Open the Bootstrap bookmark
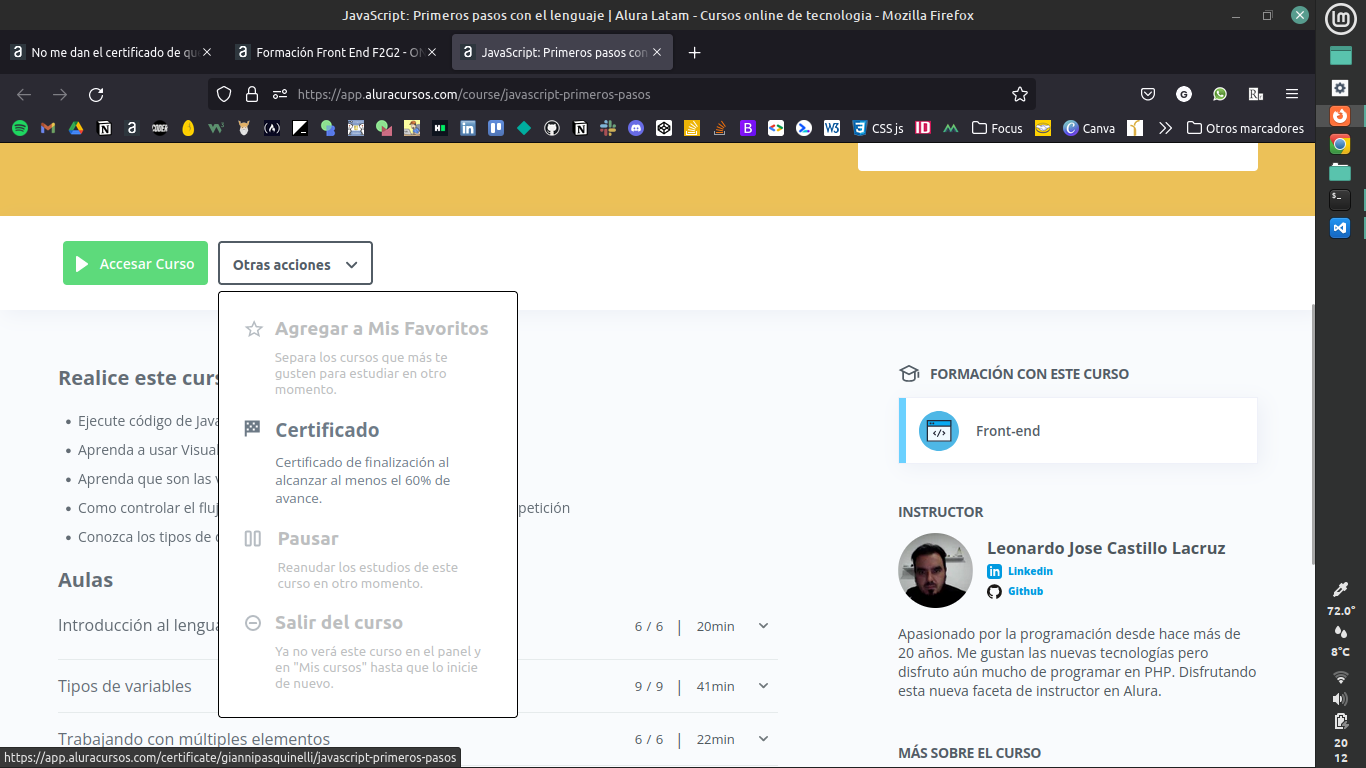Viewport: 1366px width, 768px height. (x=747, y=128)
